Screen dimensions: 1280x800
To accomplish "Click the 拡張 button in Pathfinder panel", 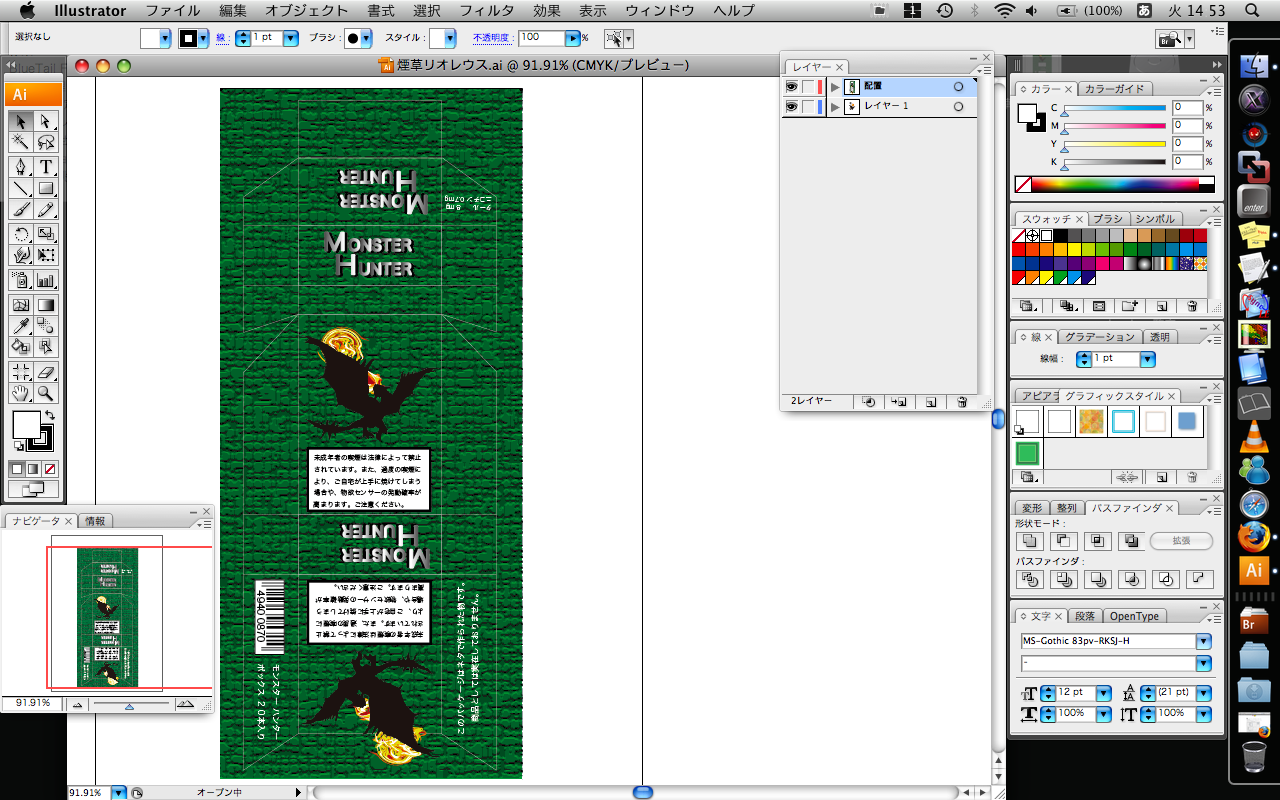I will pyautogui.click(x=1180, y=541).
